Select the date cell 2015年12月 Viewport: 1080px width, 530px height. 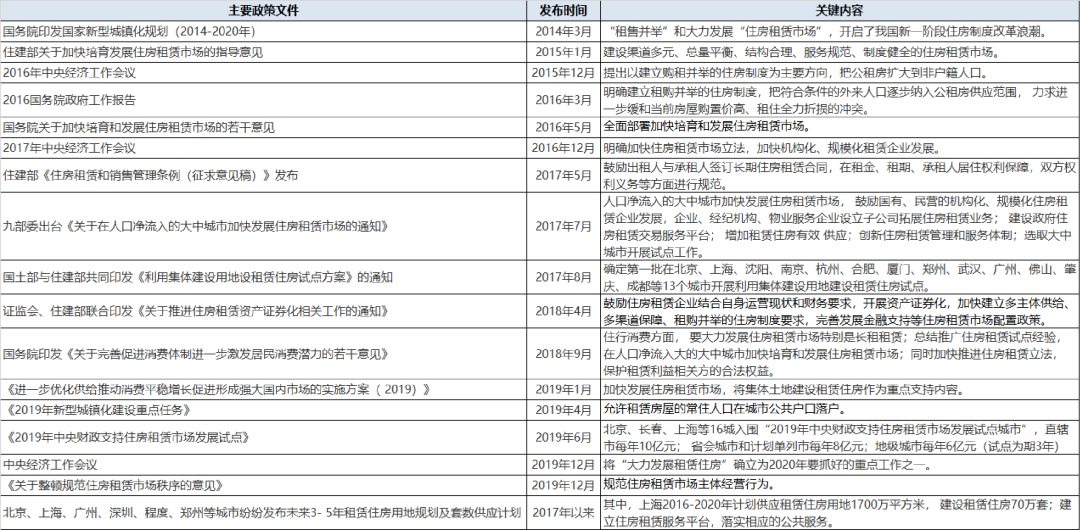coord(565,73)
